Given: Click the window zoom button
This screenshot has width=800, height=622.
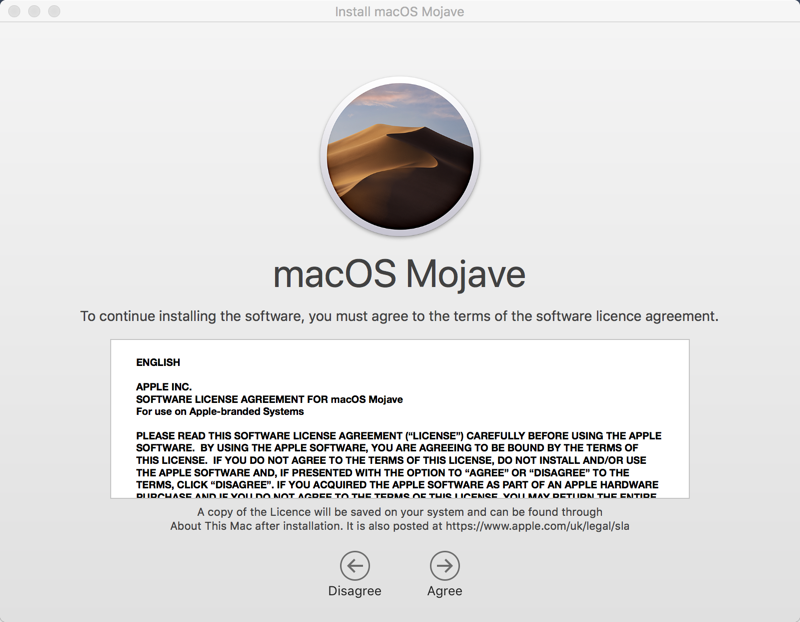Looking at the screenshot, I should point(54,11).
